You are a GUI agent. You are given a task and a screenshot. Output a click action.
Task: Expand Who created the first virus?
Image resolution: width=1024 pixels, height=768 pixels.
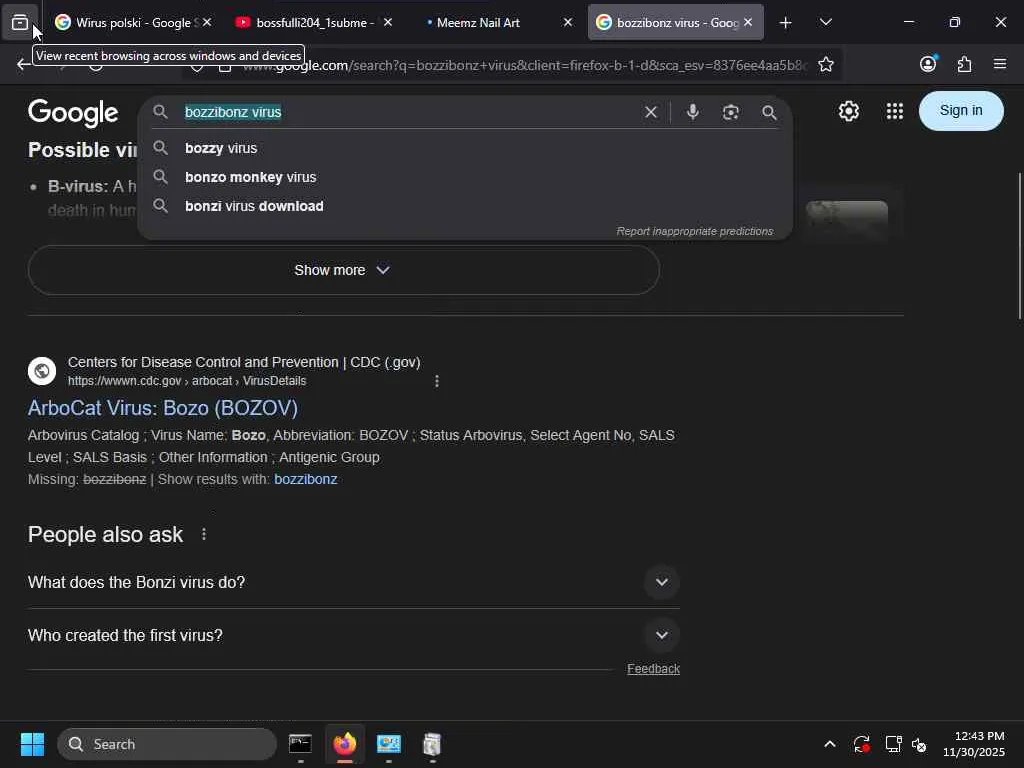[x=353, y=635]
